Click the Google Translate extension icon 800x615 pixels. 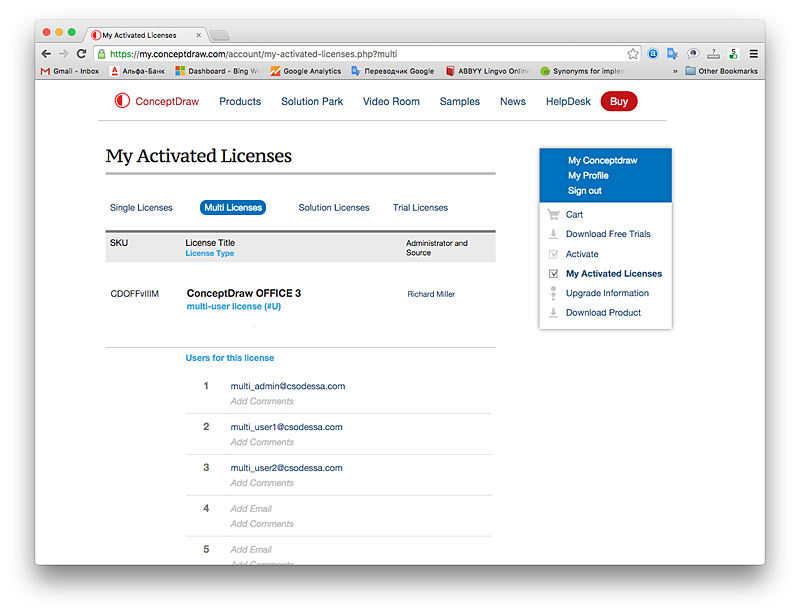(x=672, y=54)
